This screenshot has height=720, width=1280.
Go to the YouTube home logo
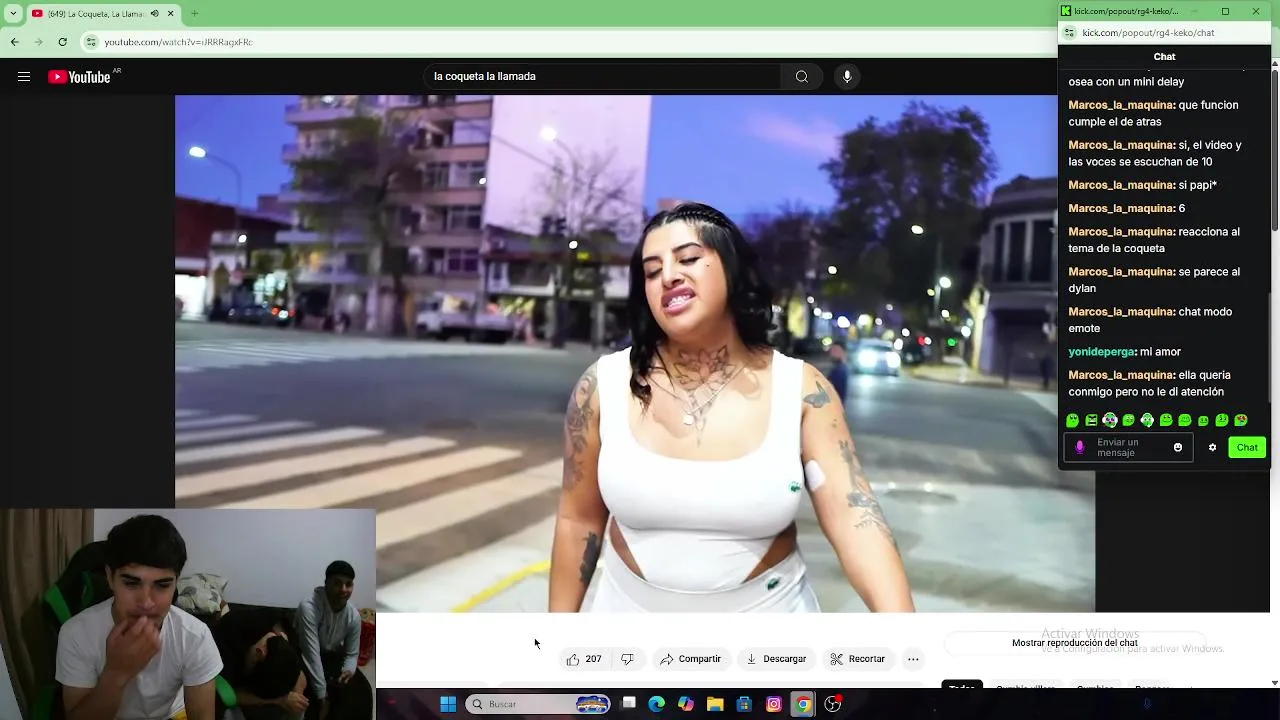pos(79,77)
